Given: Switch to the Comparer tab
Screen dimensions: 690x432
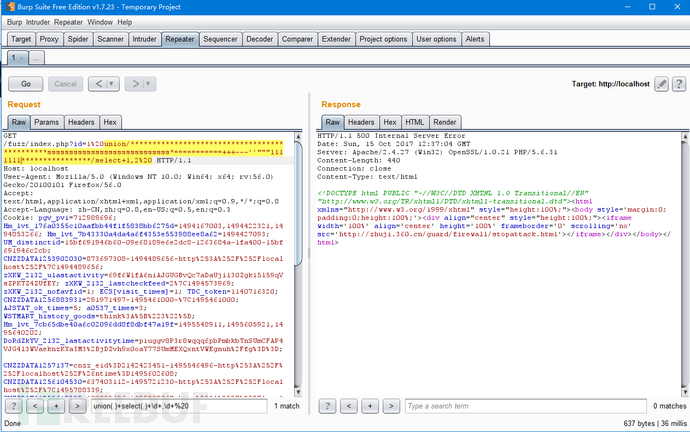Looking at the screenshot, I should [297, 39].
